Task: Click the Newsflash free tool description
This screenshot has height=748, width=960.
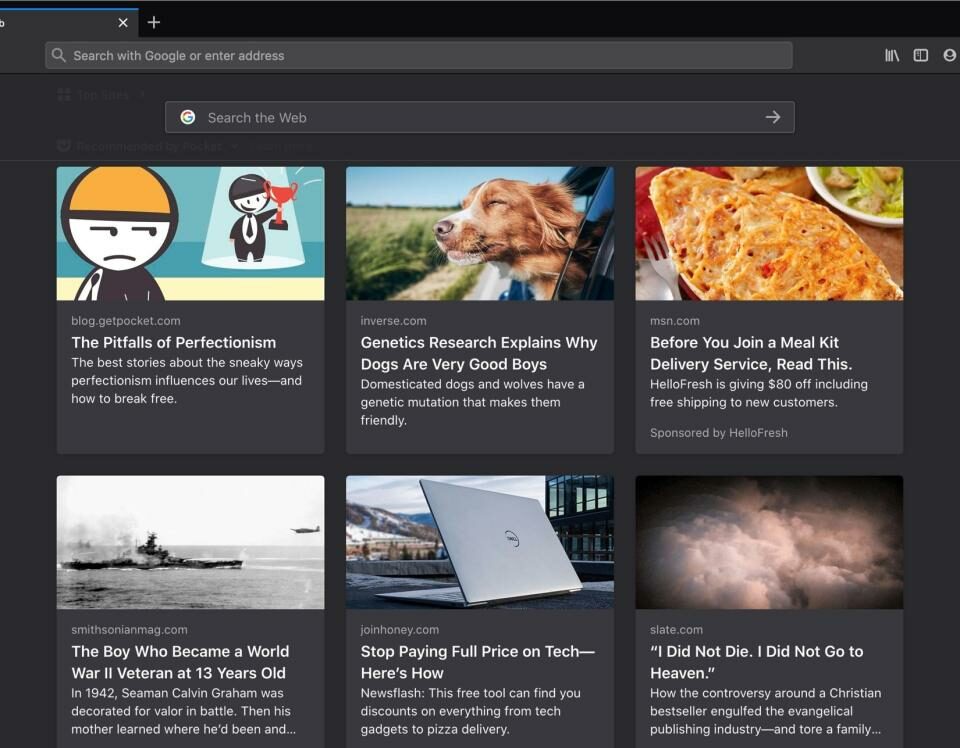Action: [470, 711]
